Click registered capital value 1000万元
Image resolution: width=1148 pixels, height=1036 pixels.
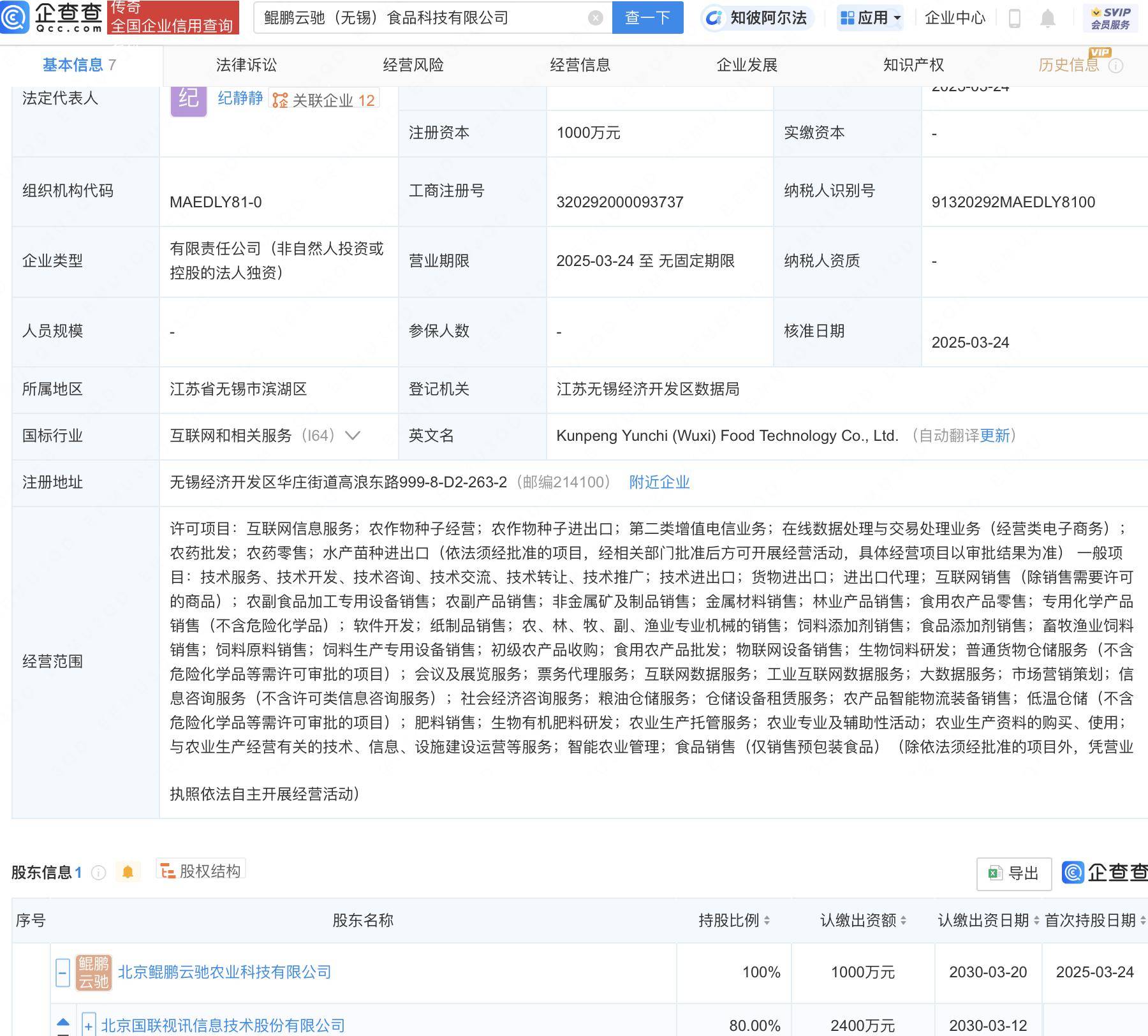coord(588,133)
